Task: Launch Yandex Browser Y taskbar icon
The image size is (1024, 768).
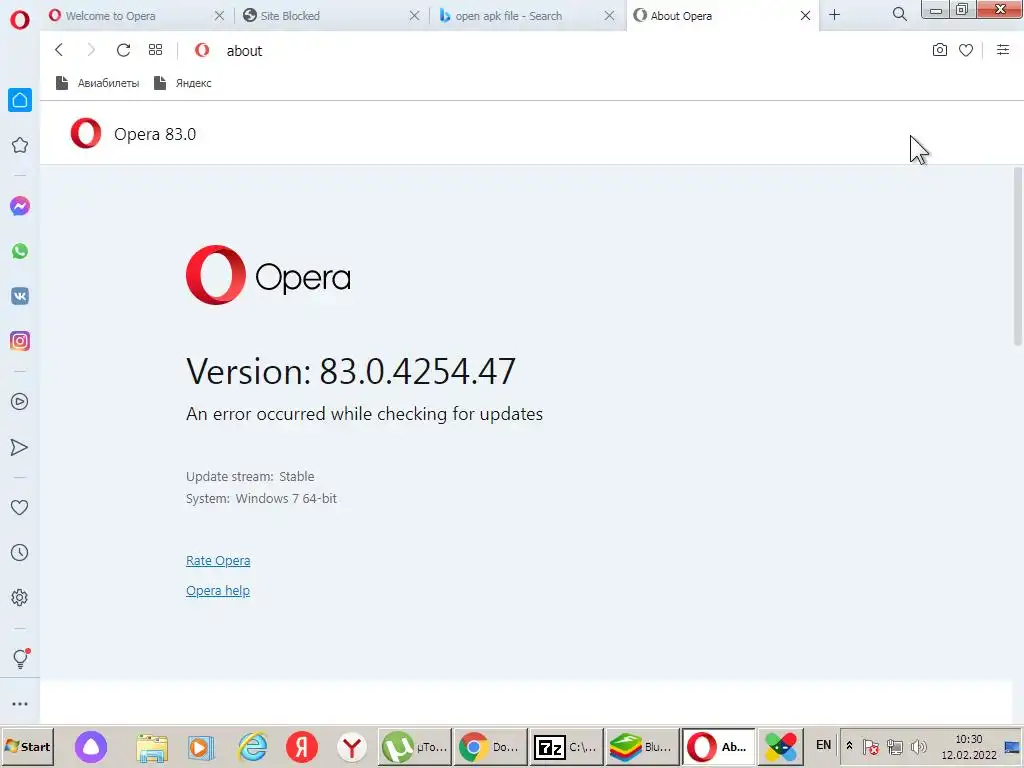Action: (352, 746)
